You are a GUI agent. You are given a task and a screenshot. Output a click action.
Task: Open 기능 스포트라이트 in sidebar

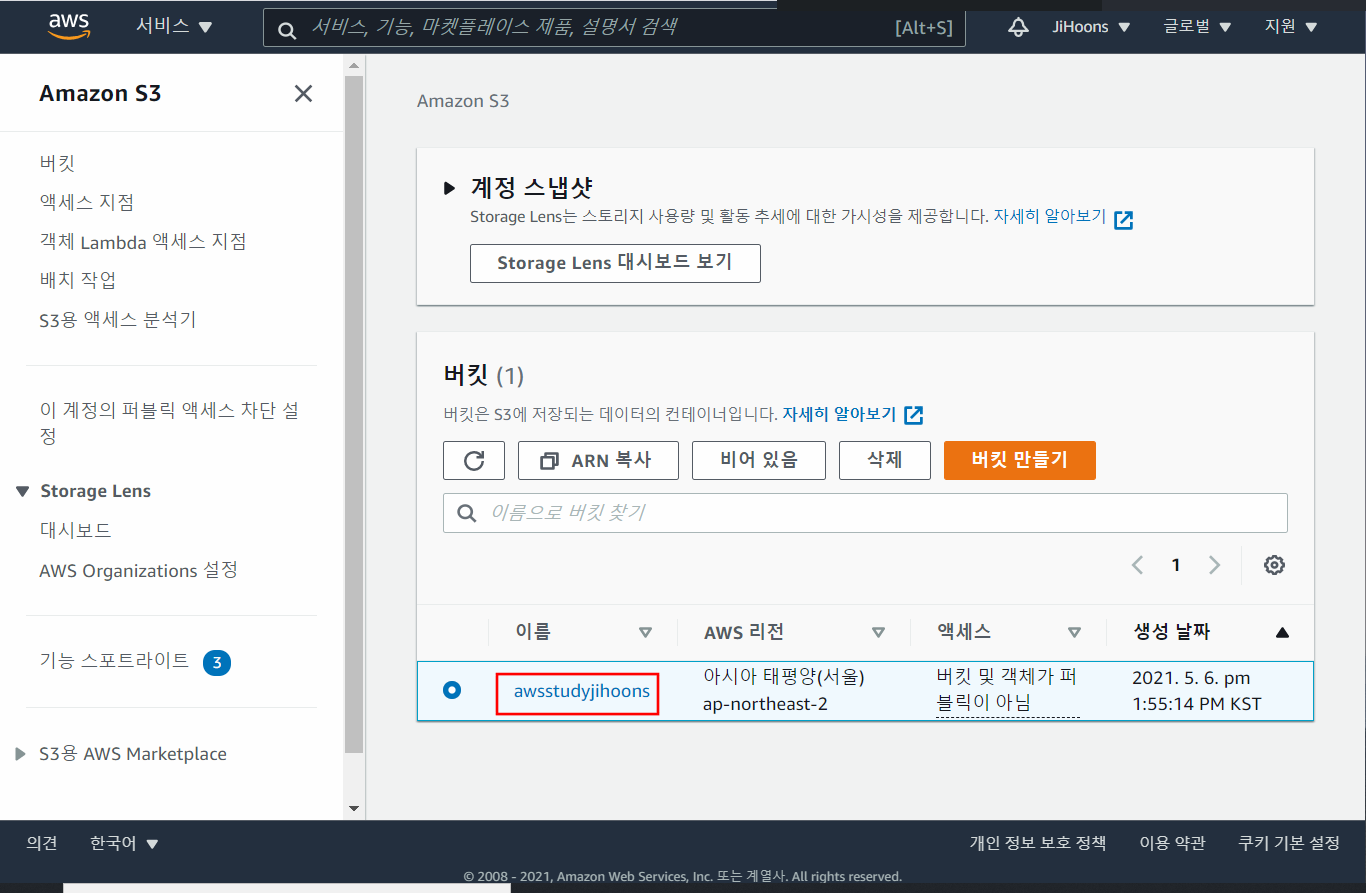click(x=114, y=661)
